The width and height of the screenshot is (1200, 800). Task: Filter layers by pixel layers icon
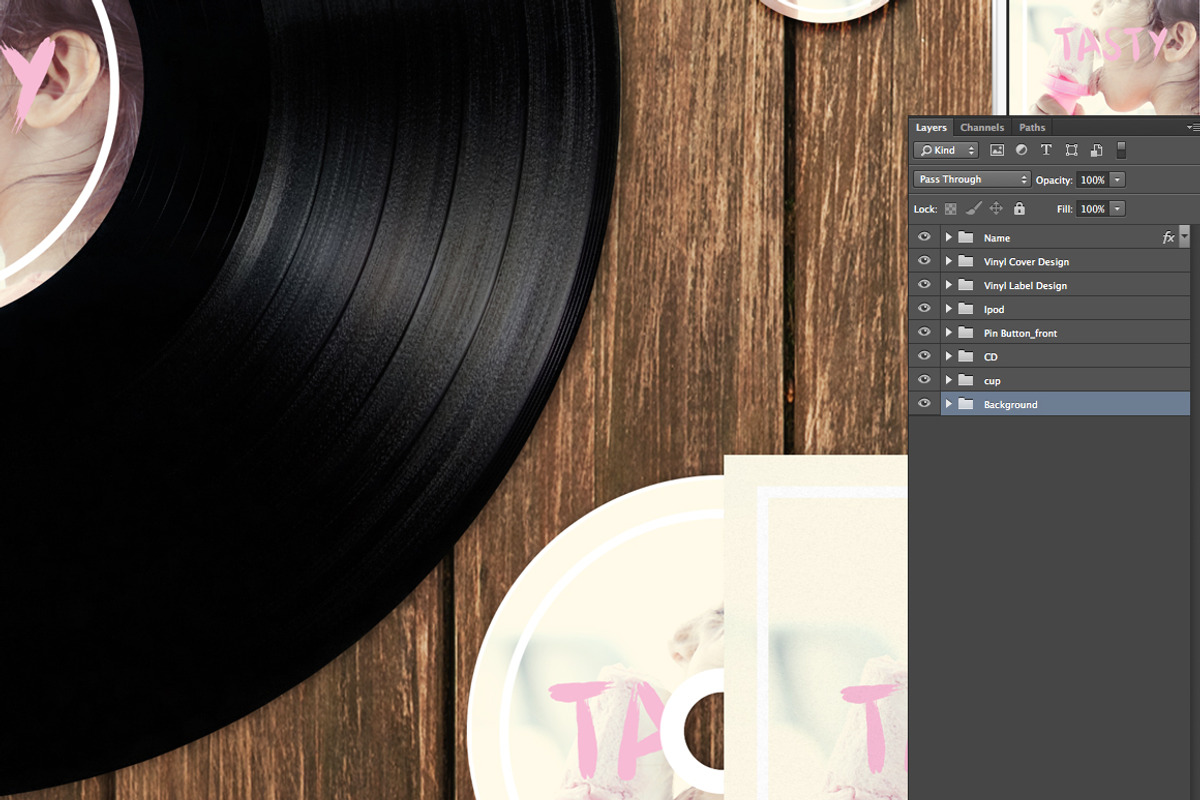point(997,150)
